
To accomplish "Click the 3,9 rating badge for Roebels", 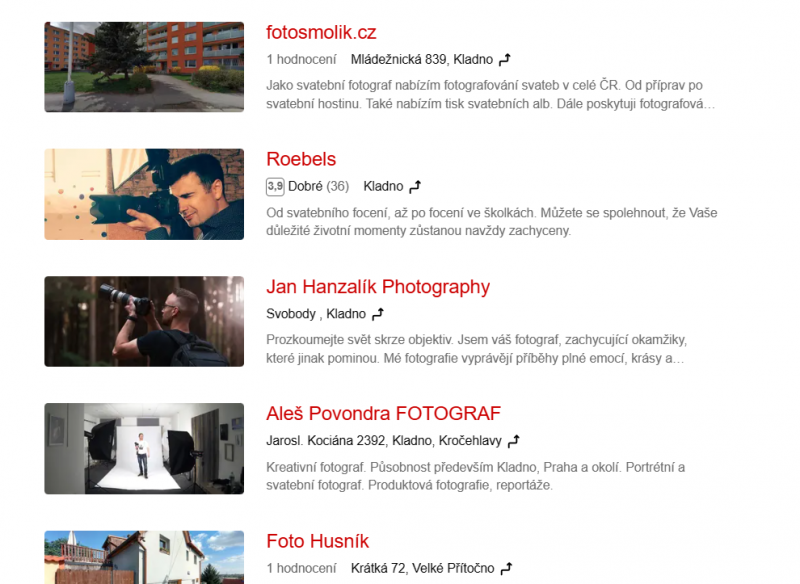I will (x=275, y=187).
